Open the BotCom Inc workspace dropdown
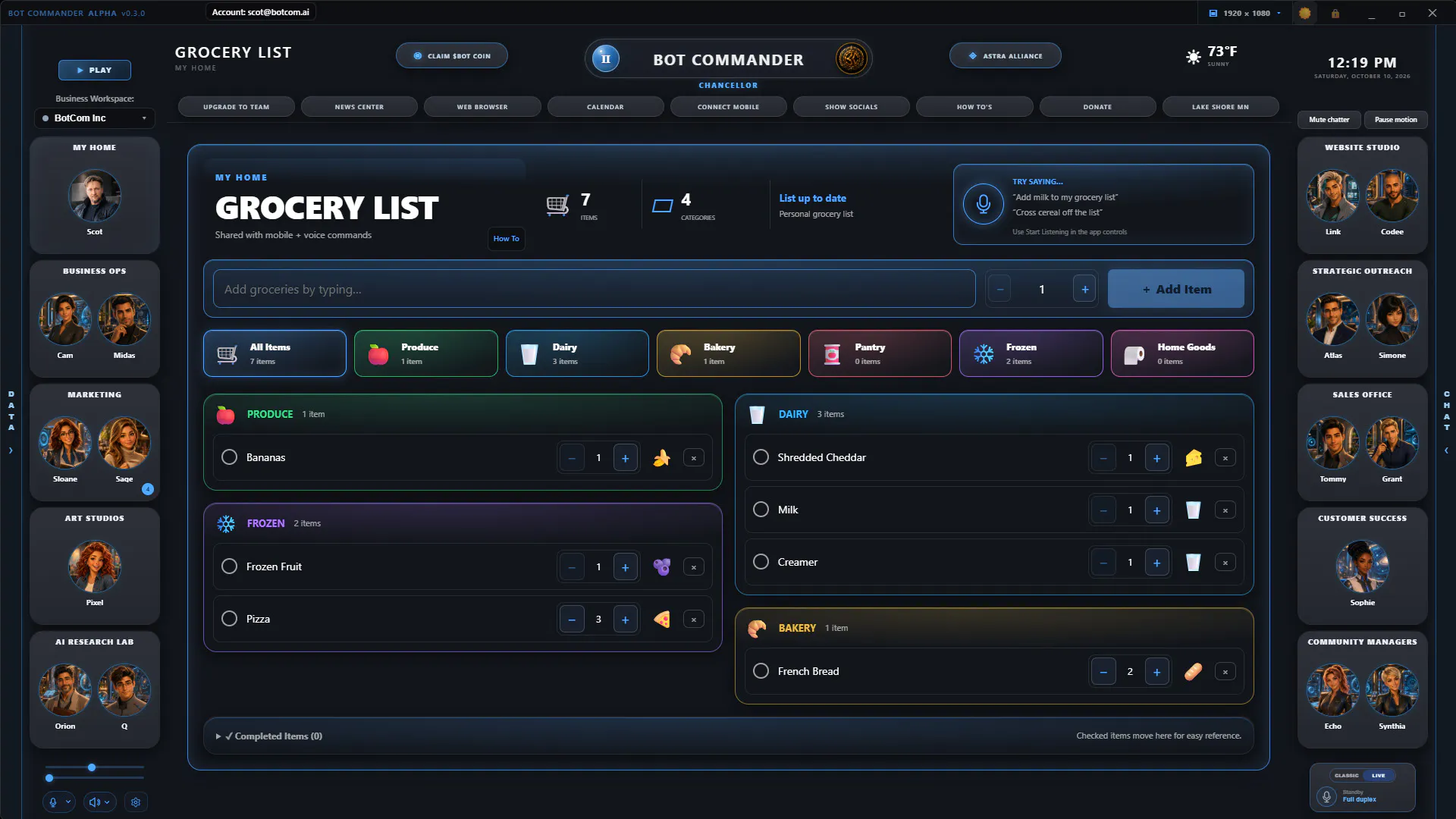This screenshot has height=819, width=1456. click(95, 118)
